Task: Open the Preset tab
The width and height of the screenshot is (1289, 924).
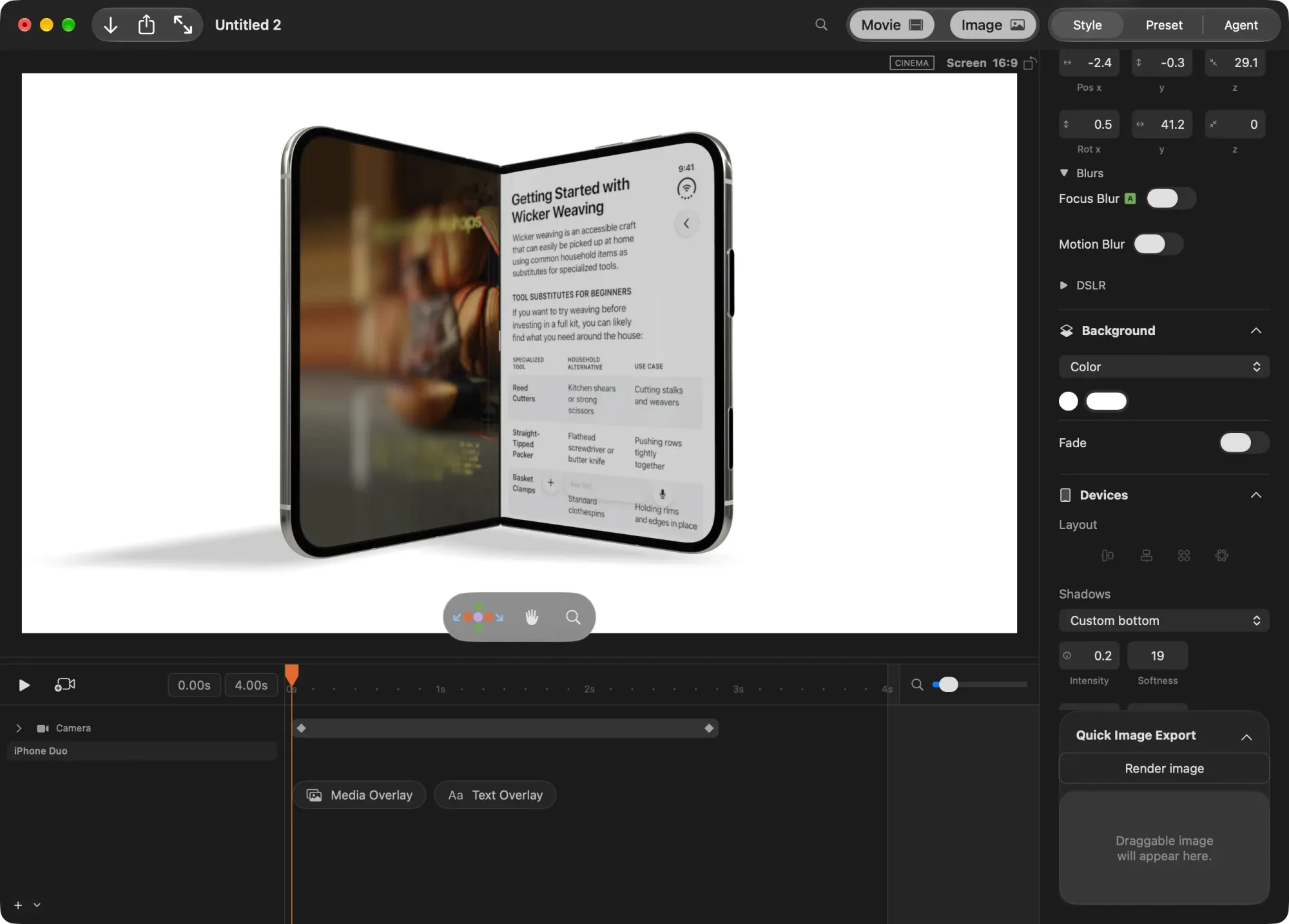Action: [1164, 25]
